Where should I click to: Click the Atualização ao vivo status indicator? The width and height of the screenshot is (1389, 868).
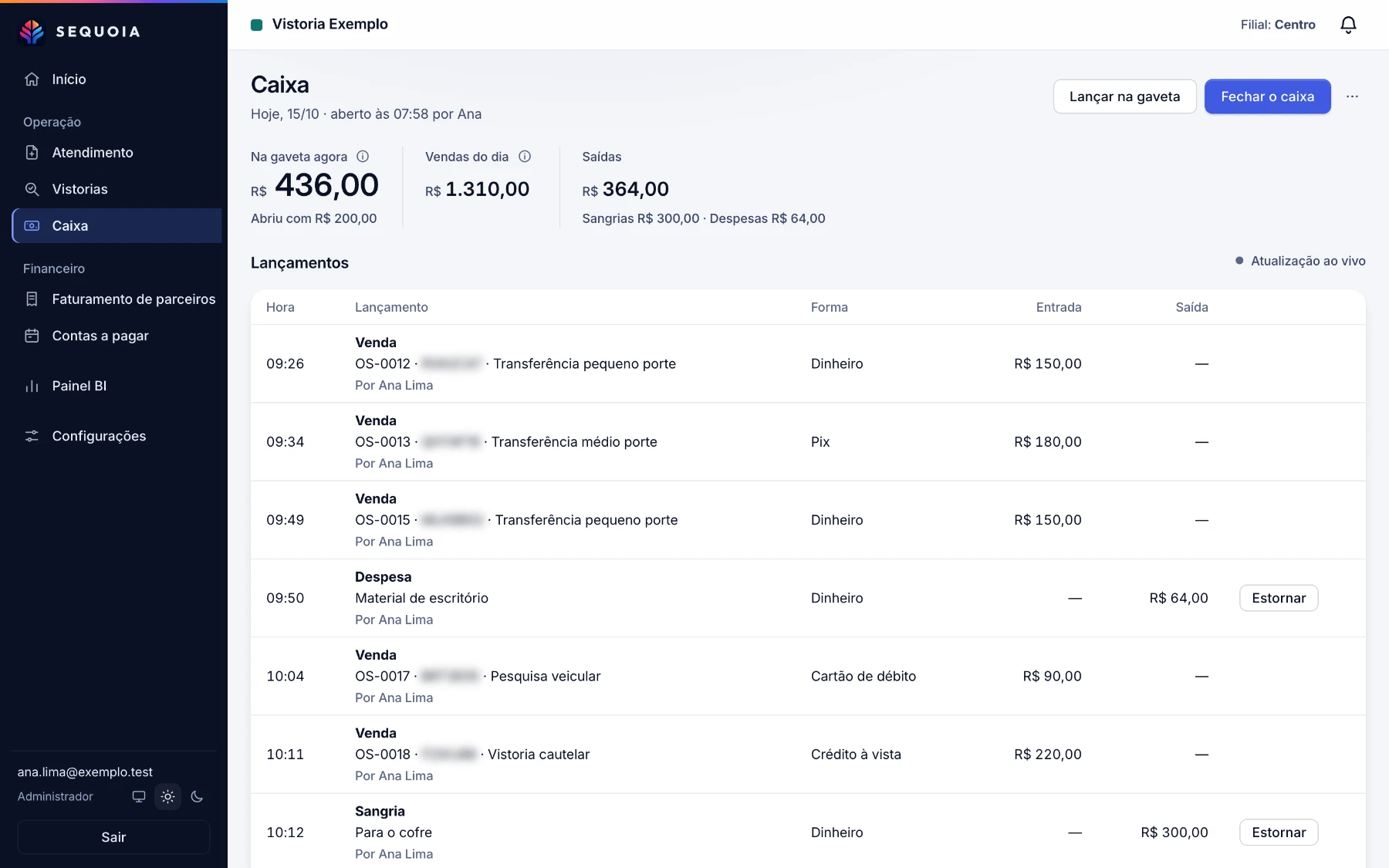[1300, 261]
